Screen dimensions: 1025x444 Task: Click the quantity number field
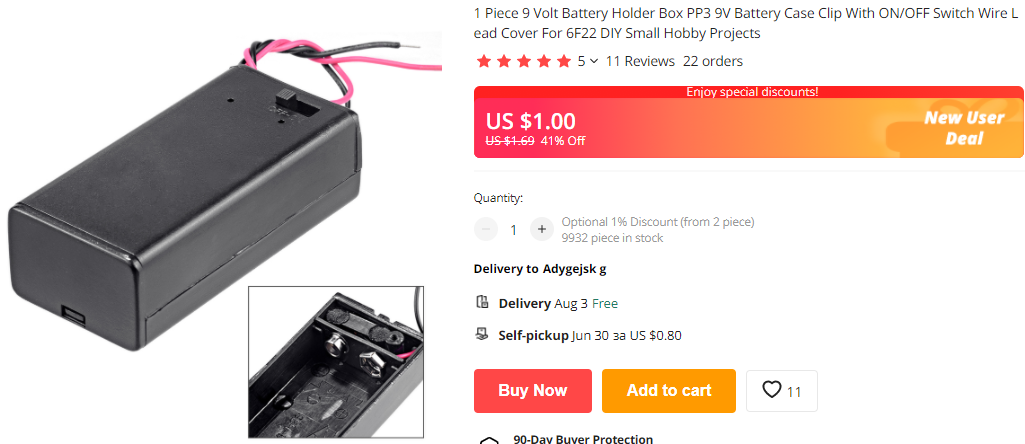[x=514, y=230]
